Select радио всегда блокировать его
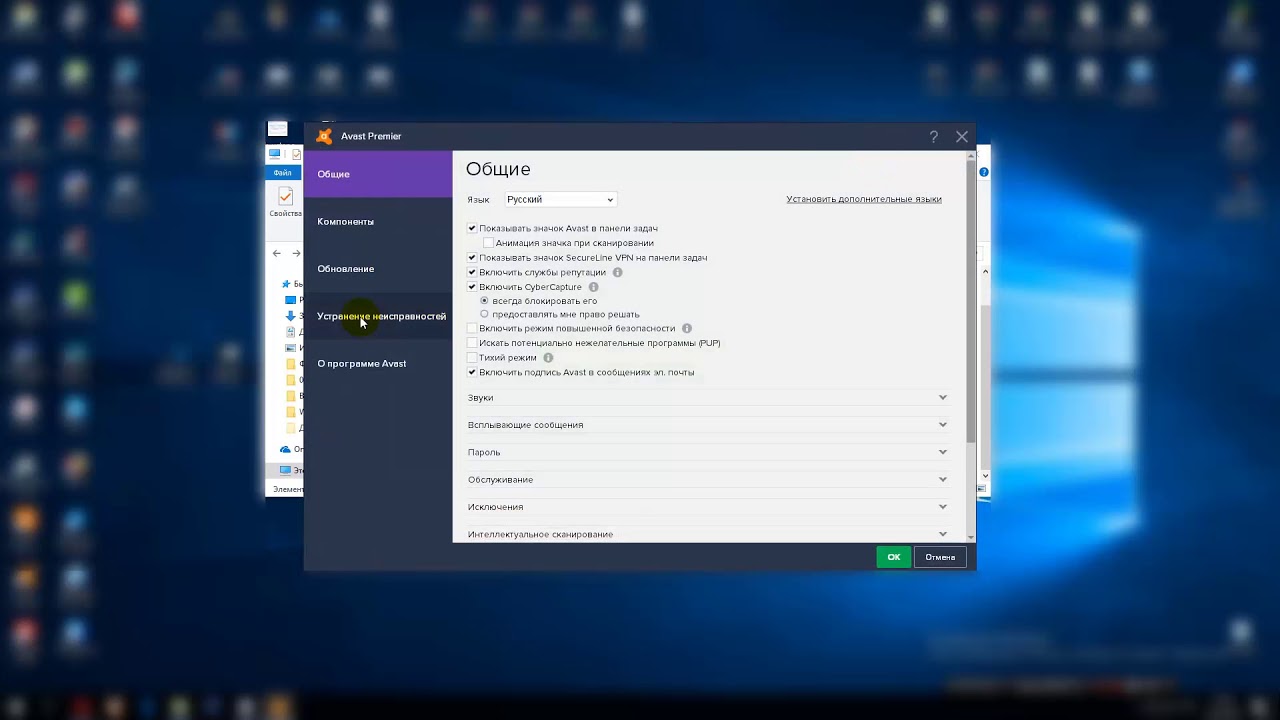This screenshot has height=720, width=1280. 485,301
